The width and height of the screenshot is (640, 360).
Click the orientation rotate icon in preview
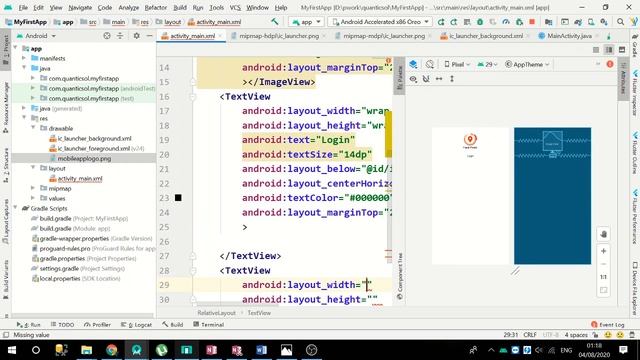[429, 64]
